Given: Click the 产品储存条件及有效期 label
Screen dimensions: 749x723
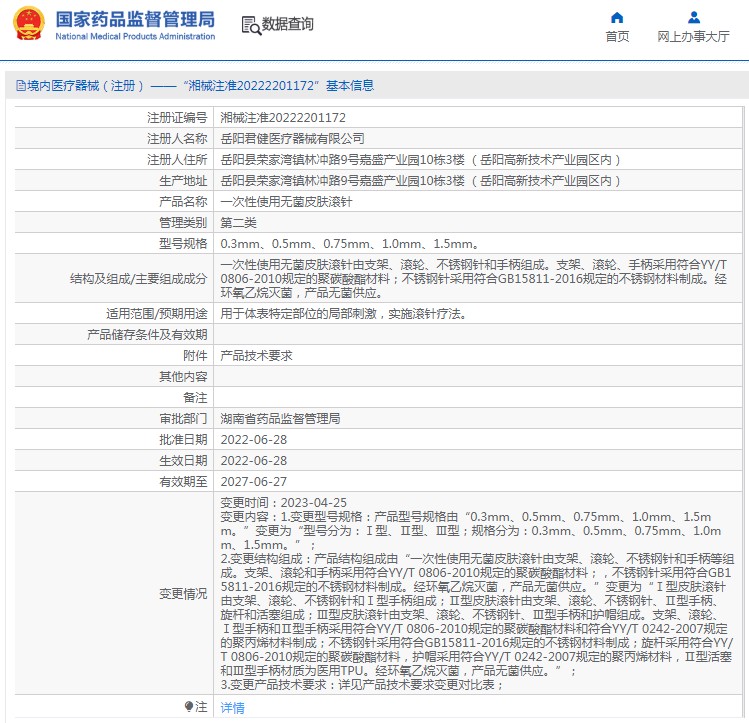Looking at the screenshot, I should pyautogui.click(x=148, y=335).
